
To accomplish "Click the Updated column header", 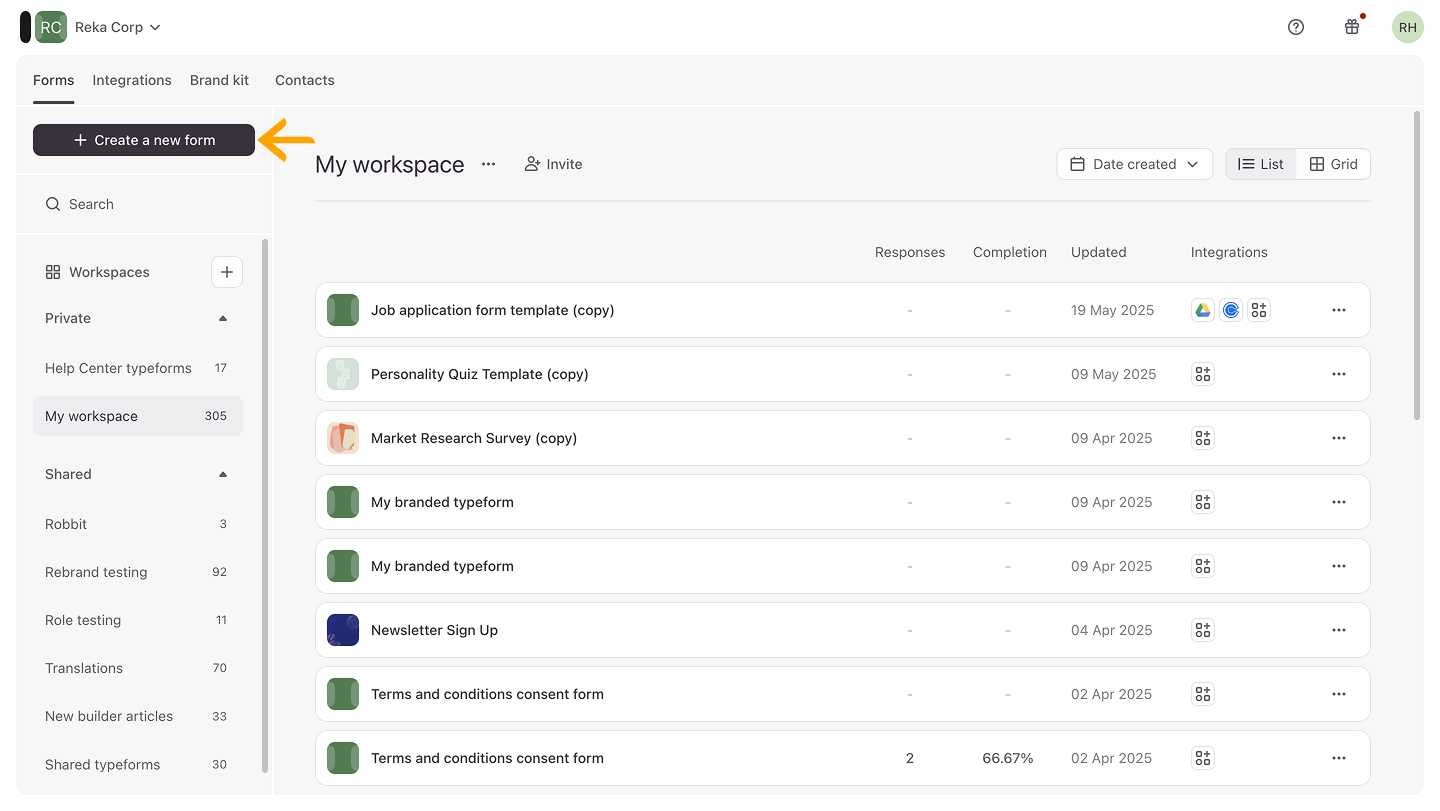I will tap(1099, 252).
